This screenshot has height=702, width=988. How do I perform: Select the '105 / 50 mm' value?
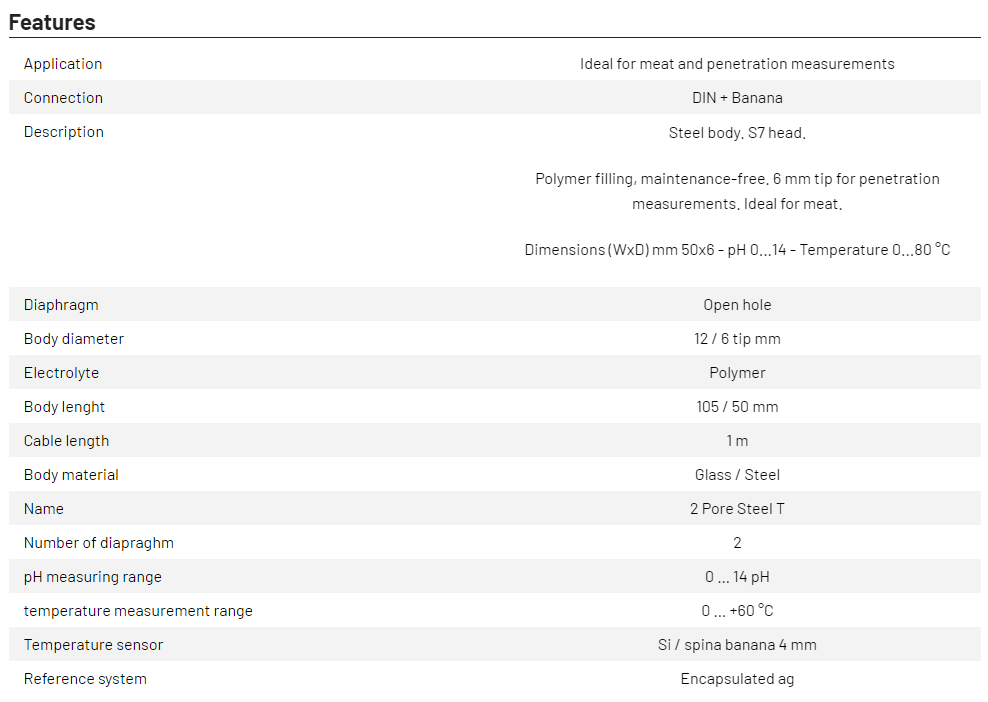tap(737, 407)
